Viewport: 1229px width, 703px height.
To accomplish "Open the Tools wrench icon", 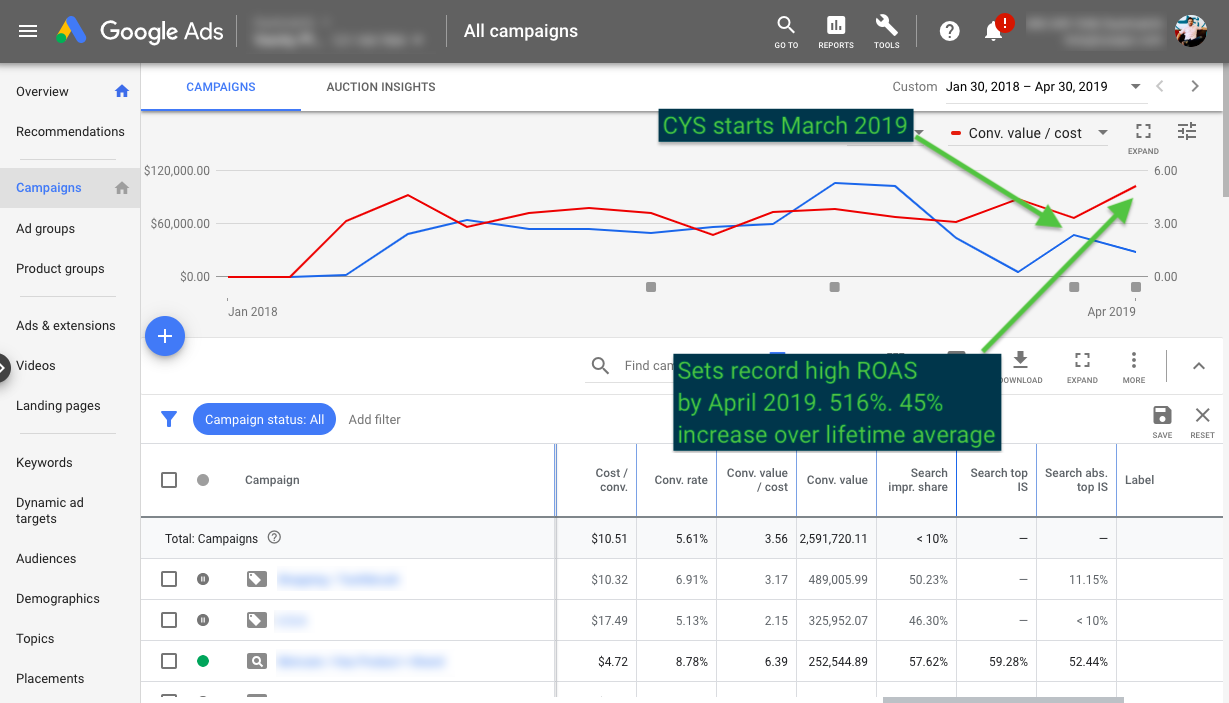I will (x=886, y=31).
